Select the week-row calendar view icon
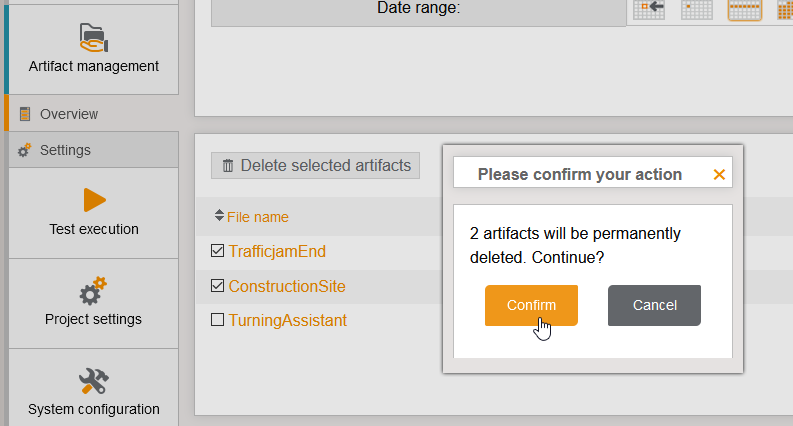This screenshot has height=426, width=793. coord(744,9)
